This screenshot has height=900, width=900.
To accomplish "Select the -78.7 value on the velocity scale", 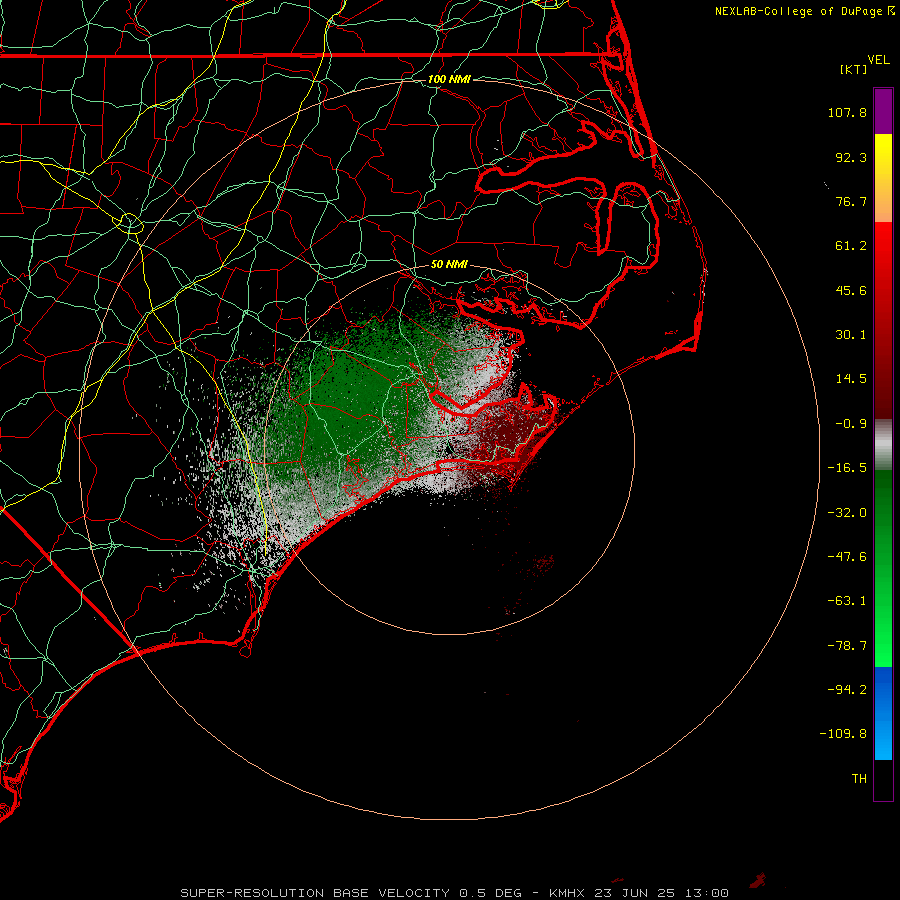I will 847,646.
